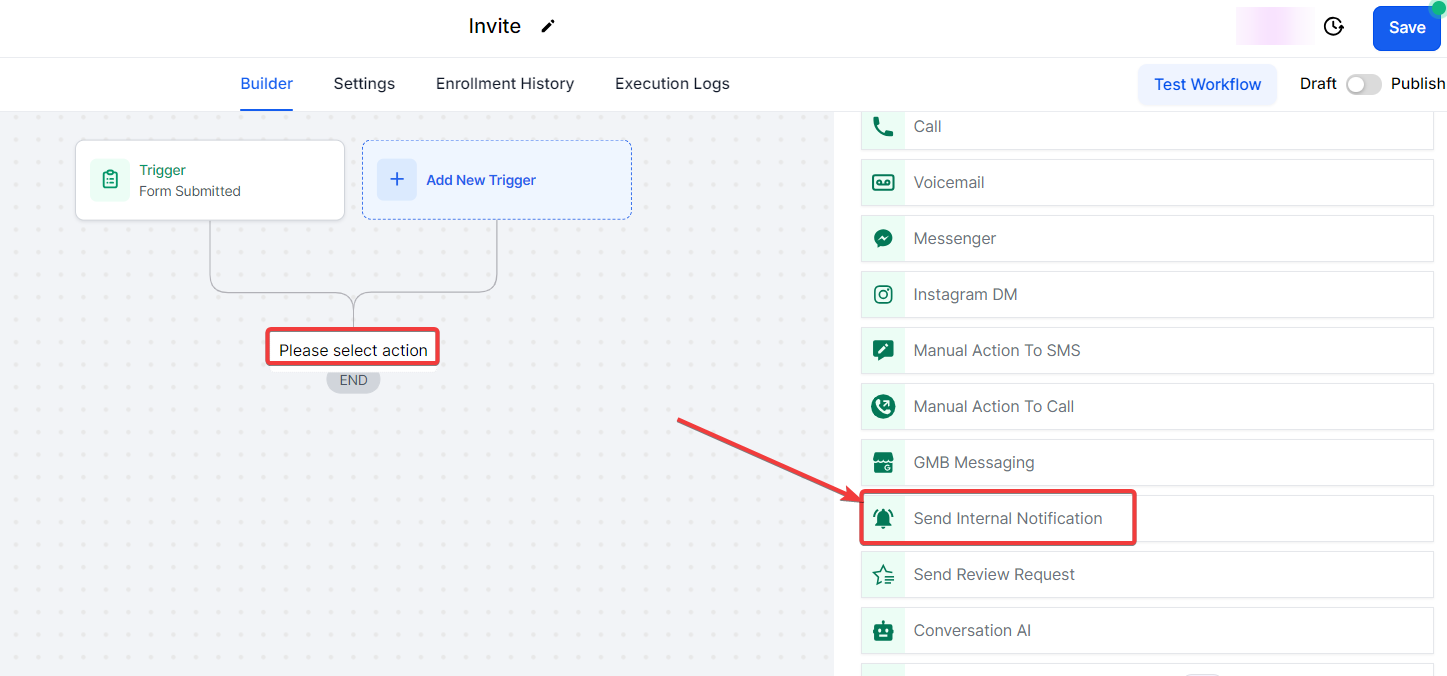
Task: Select the Send Review Request label
Action: [994, 575]
